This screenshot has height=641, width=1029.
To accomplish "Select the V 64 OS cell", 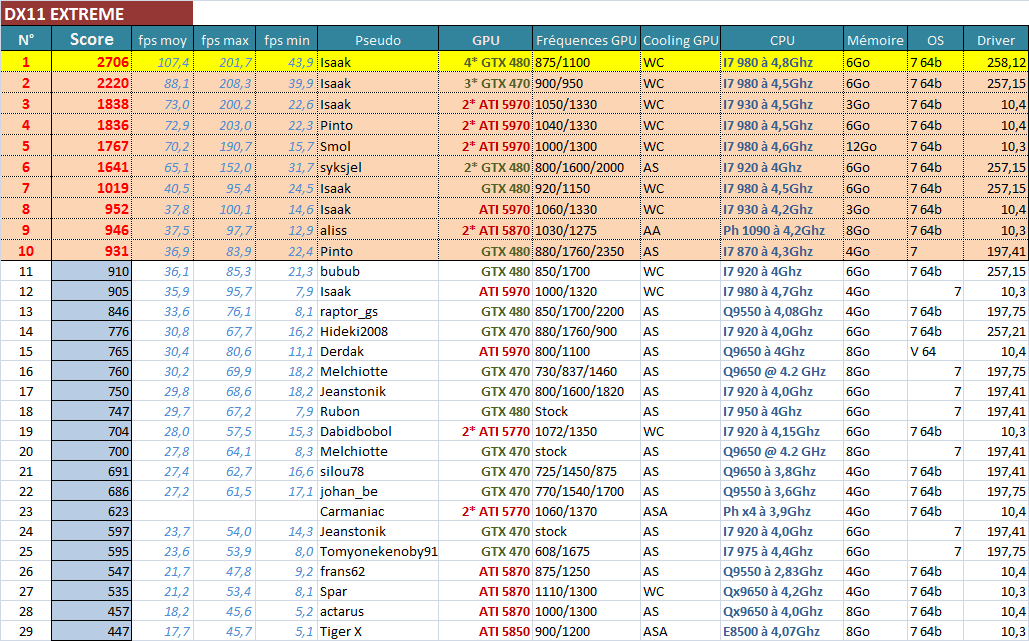I will click(x=936, y=351).
